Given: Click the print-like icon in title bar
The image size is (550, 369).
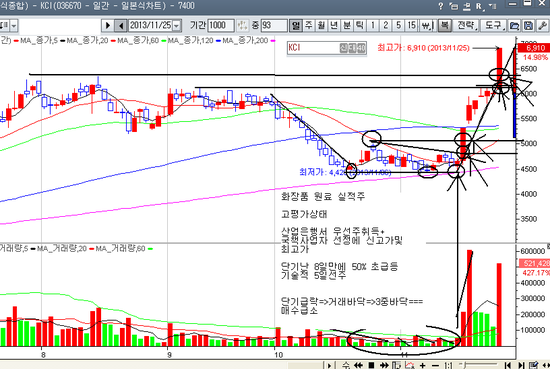Looking at the screenshot, I should click(x=454, y=6).
